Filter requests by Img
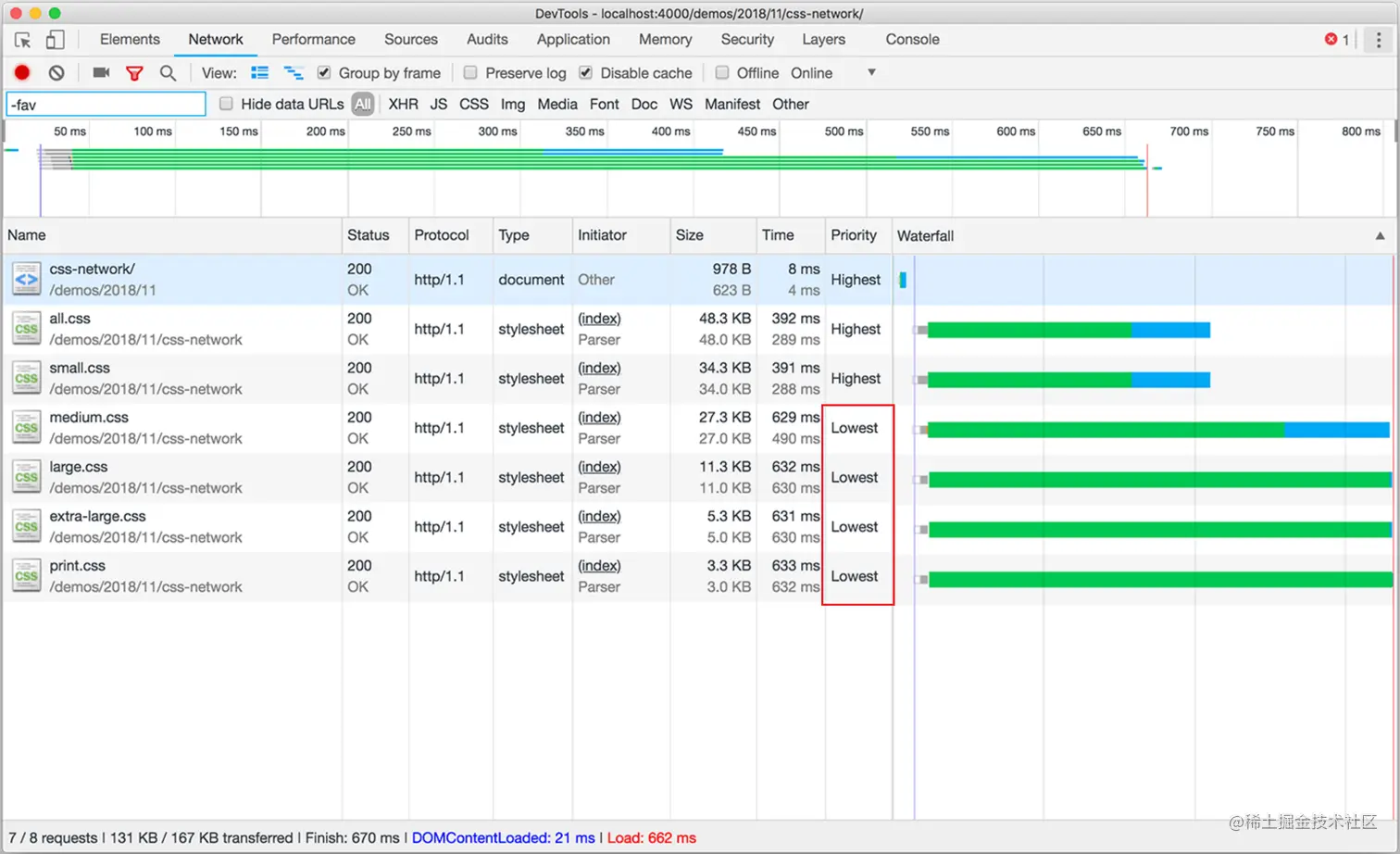The image size is (1400, 854). click(513, 105)
